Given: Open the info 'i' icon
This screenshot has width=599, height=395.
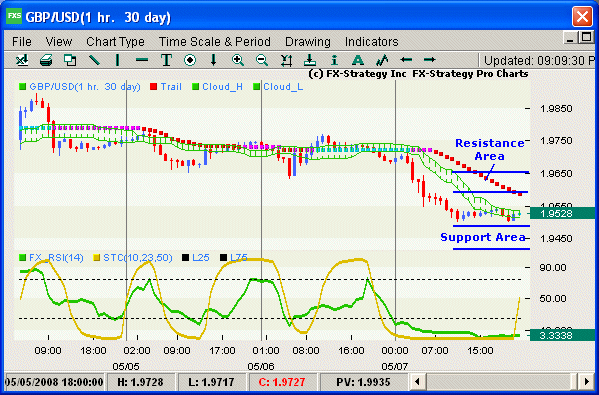Looking at the screenshot, I should pyautogui.click(x=334, y=60).
